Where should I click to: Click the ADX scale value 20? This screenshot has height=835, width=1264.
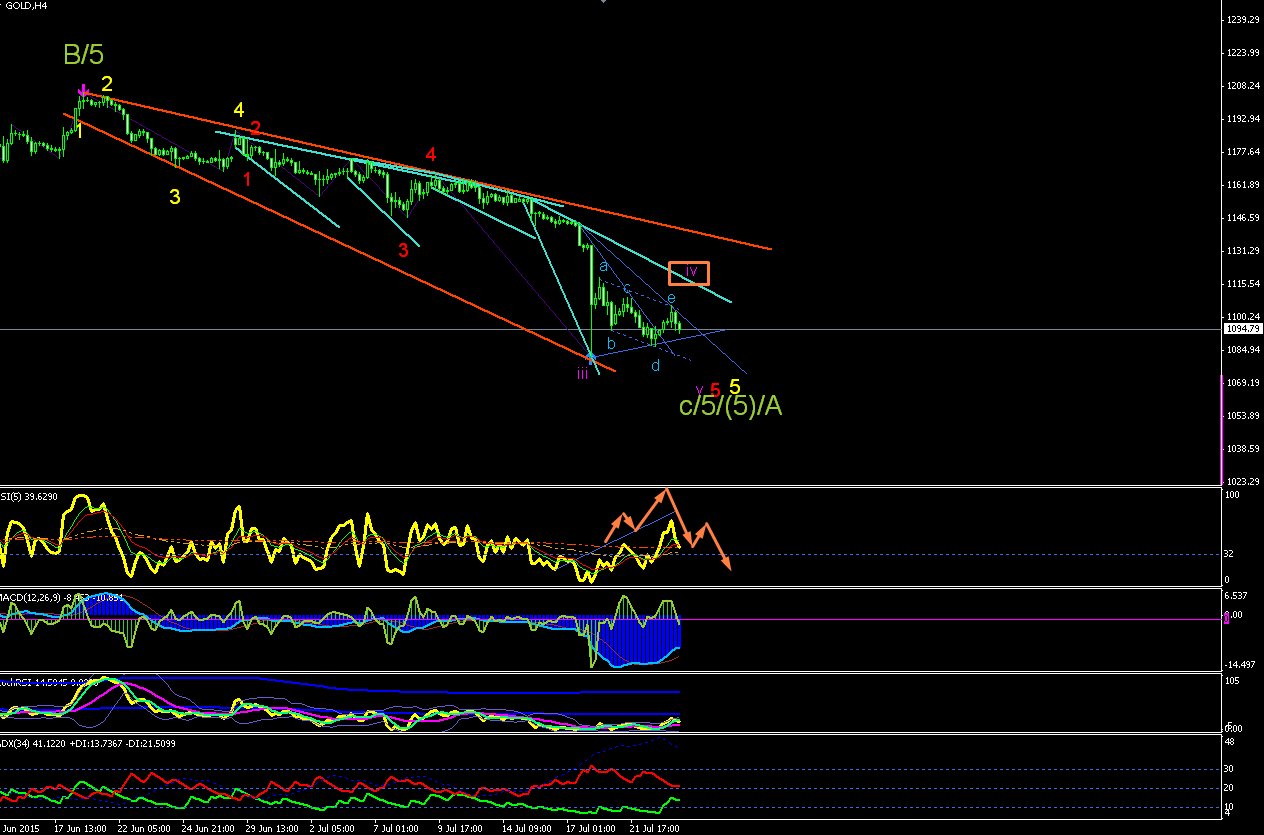tap(1230, 788)
